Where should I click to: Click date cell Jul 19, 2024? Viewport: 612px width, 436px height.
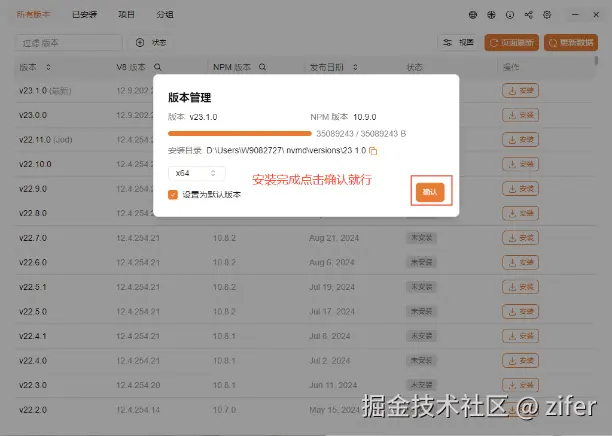332,287
